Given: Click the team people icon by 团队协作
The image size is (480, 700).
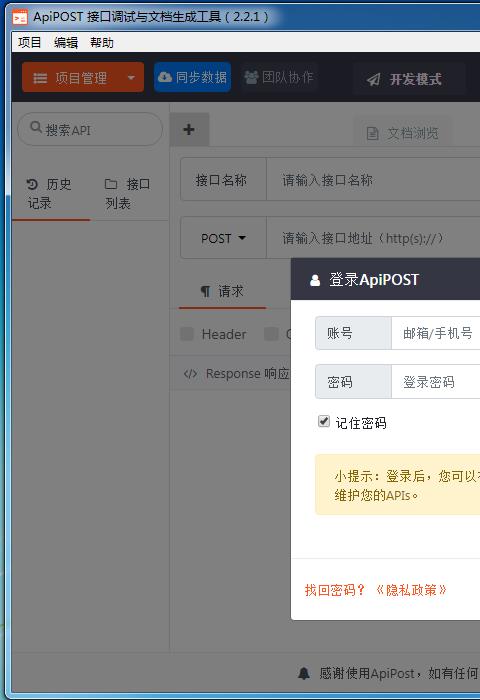Looking at the screenshot, I should (x=251, y=77).
